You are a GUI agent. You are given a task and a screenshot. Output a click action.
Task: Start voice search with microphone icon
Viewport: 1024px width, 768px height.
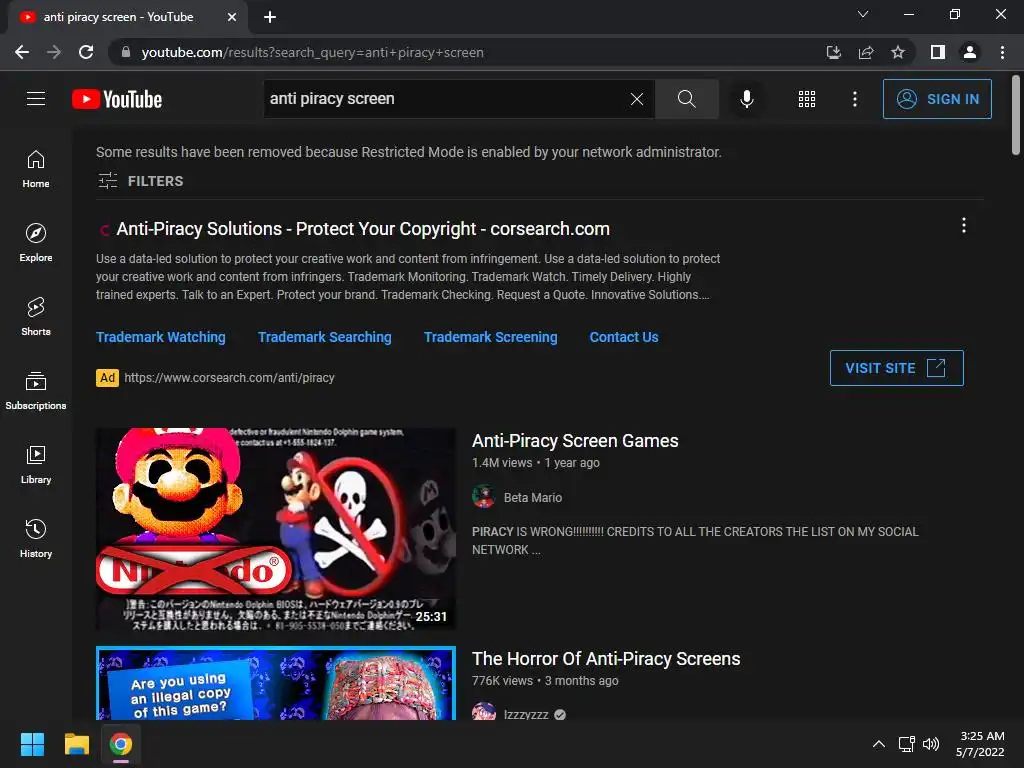point(746,99)
